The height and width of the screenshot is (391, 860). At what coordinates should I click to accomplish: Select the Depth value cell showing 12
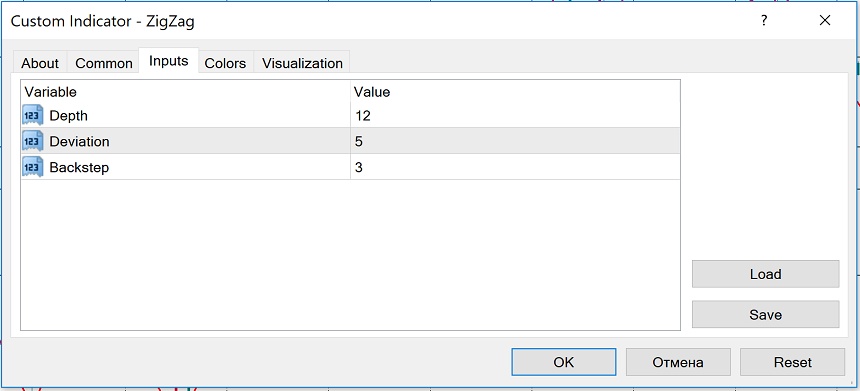coord(515,116)
